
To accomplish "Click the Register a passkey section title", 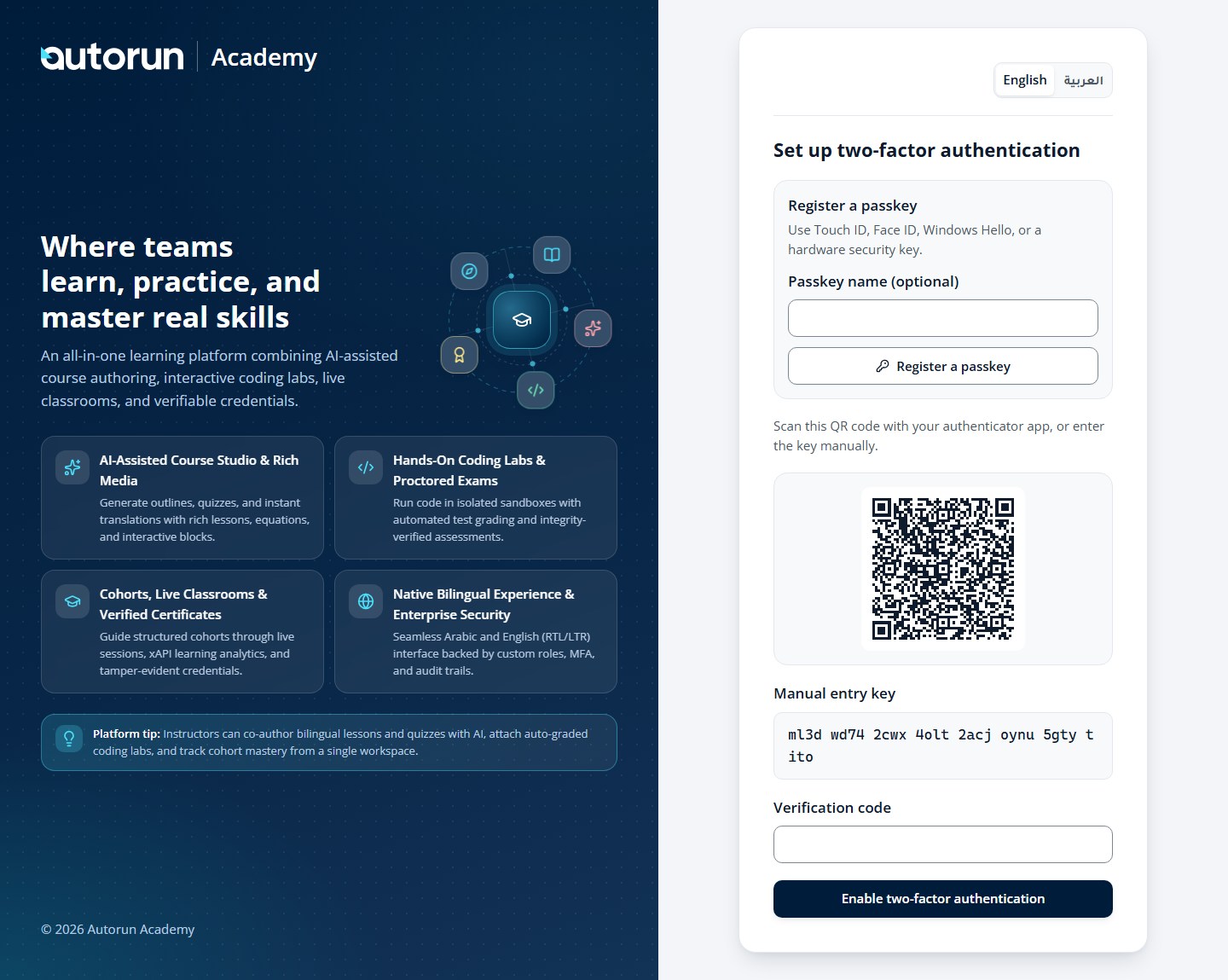I will click(853, 206).
